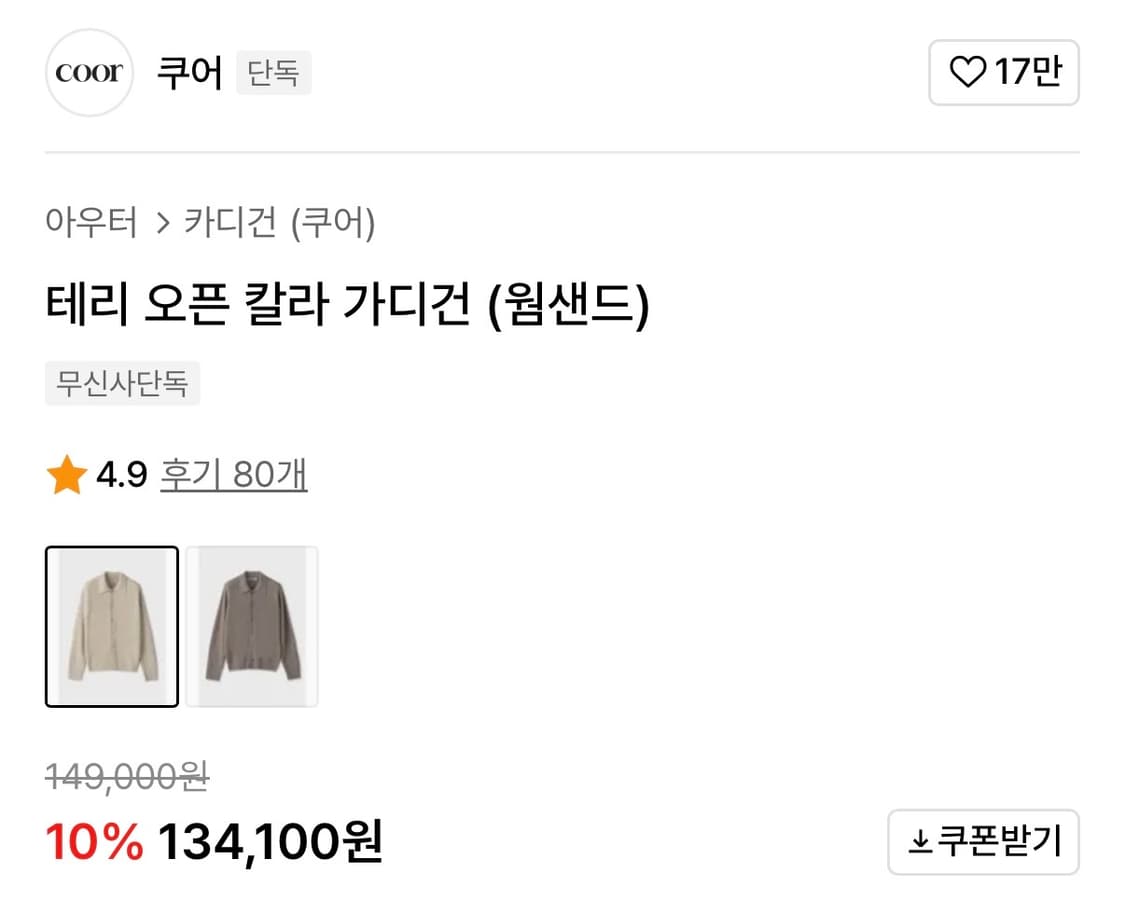
Task: Click the orange star rating icon
Action: point(66,476)
